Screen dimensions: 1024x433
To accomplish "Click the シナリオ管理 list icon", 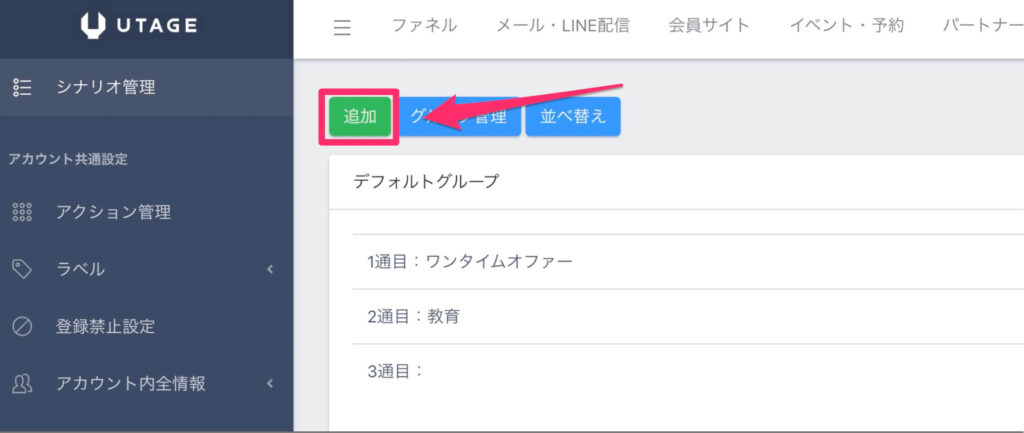I will [x=22, y=88].
